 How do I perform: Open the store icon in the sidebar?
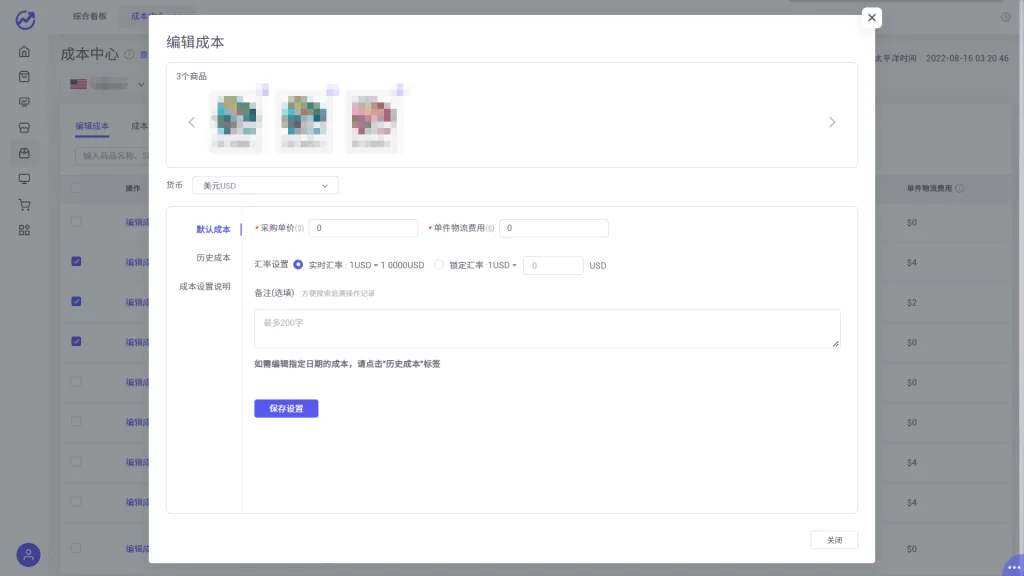point(24,127)
